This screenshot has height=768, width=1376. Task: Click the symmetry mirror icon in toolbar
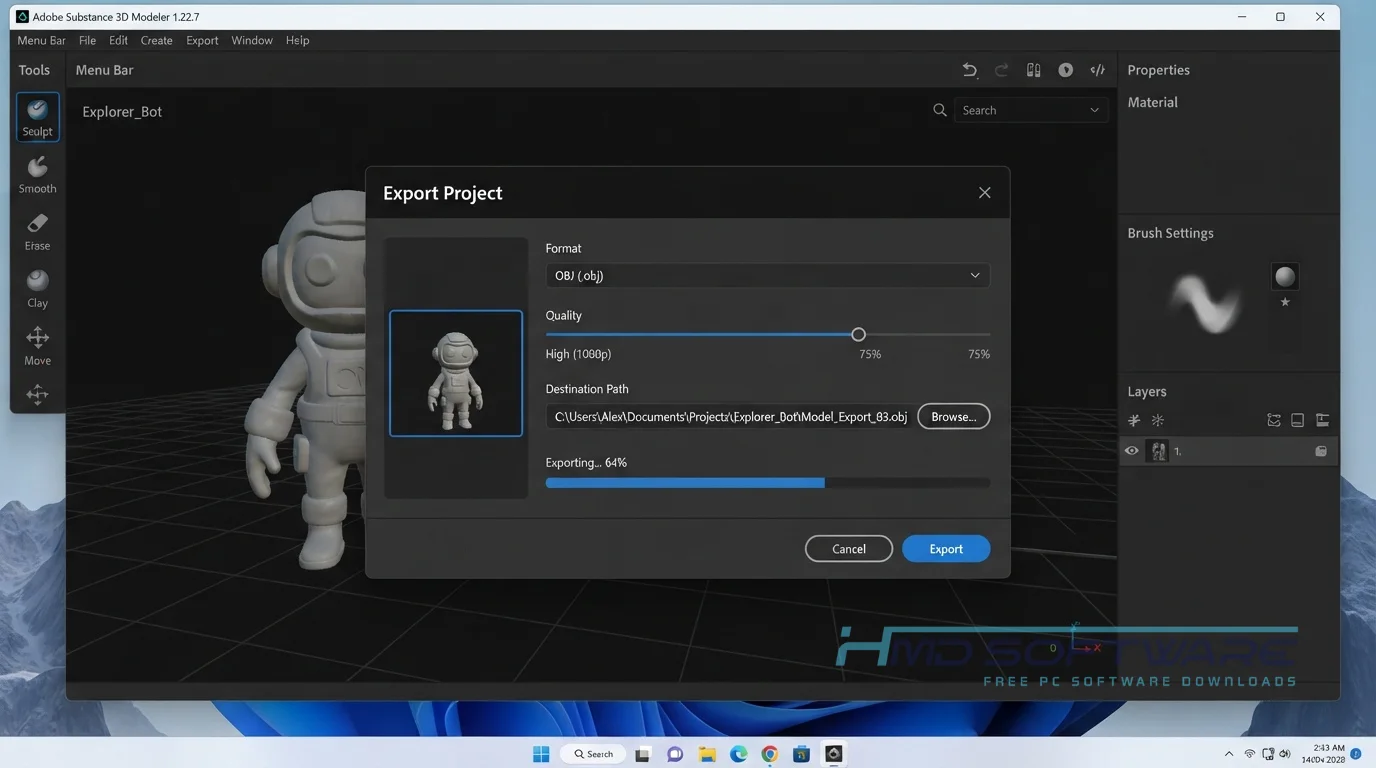[x=1034, y=70]
